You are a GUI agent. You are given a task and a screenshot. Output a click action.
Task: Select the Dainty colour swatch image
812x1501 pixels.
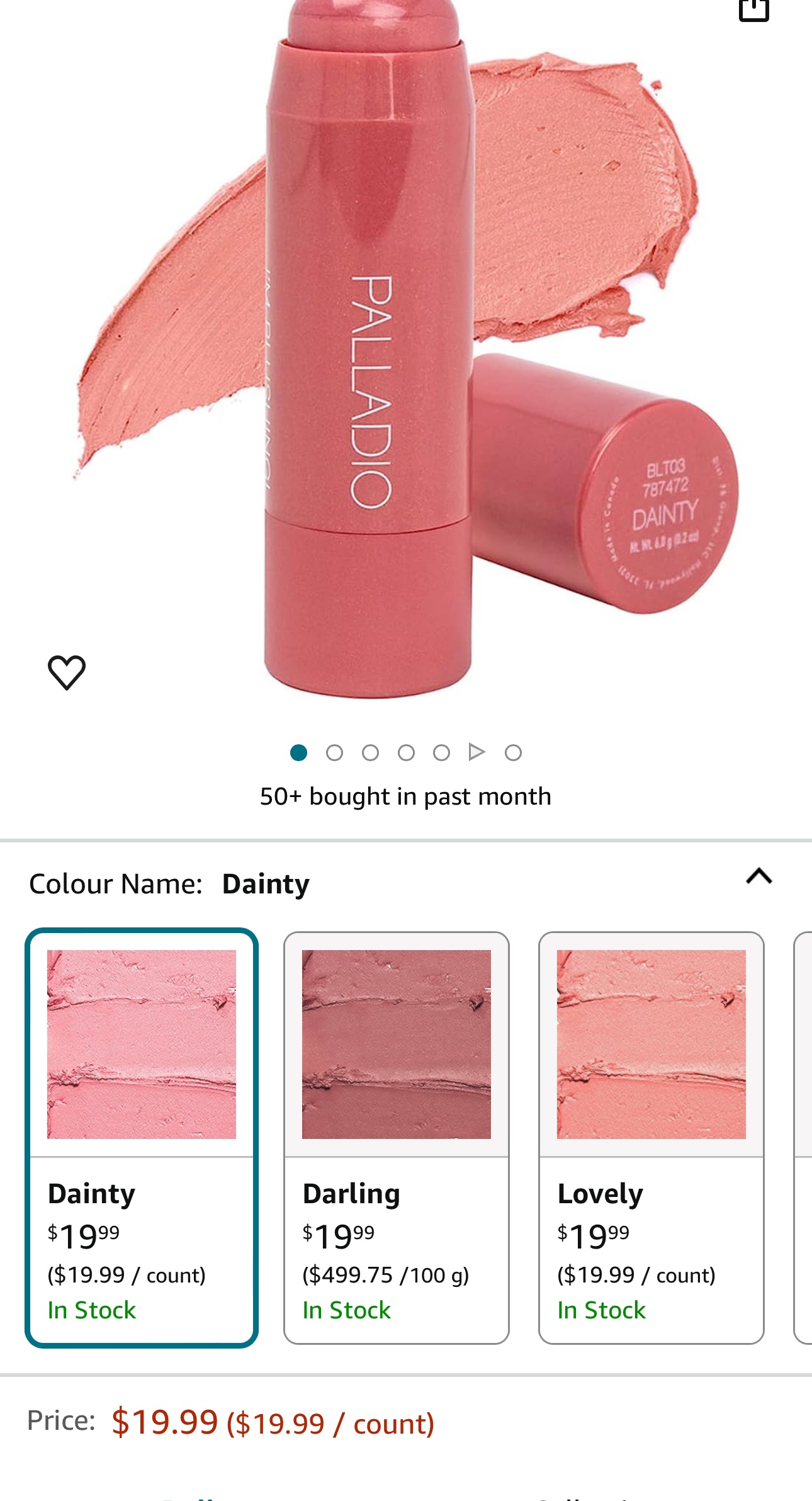coord(142,1044)
